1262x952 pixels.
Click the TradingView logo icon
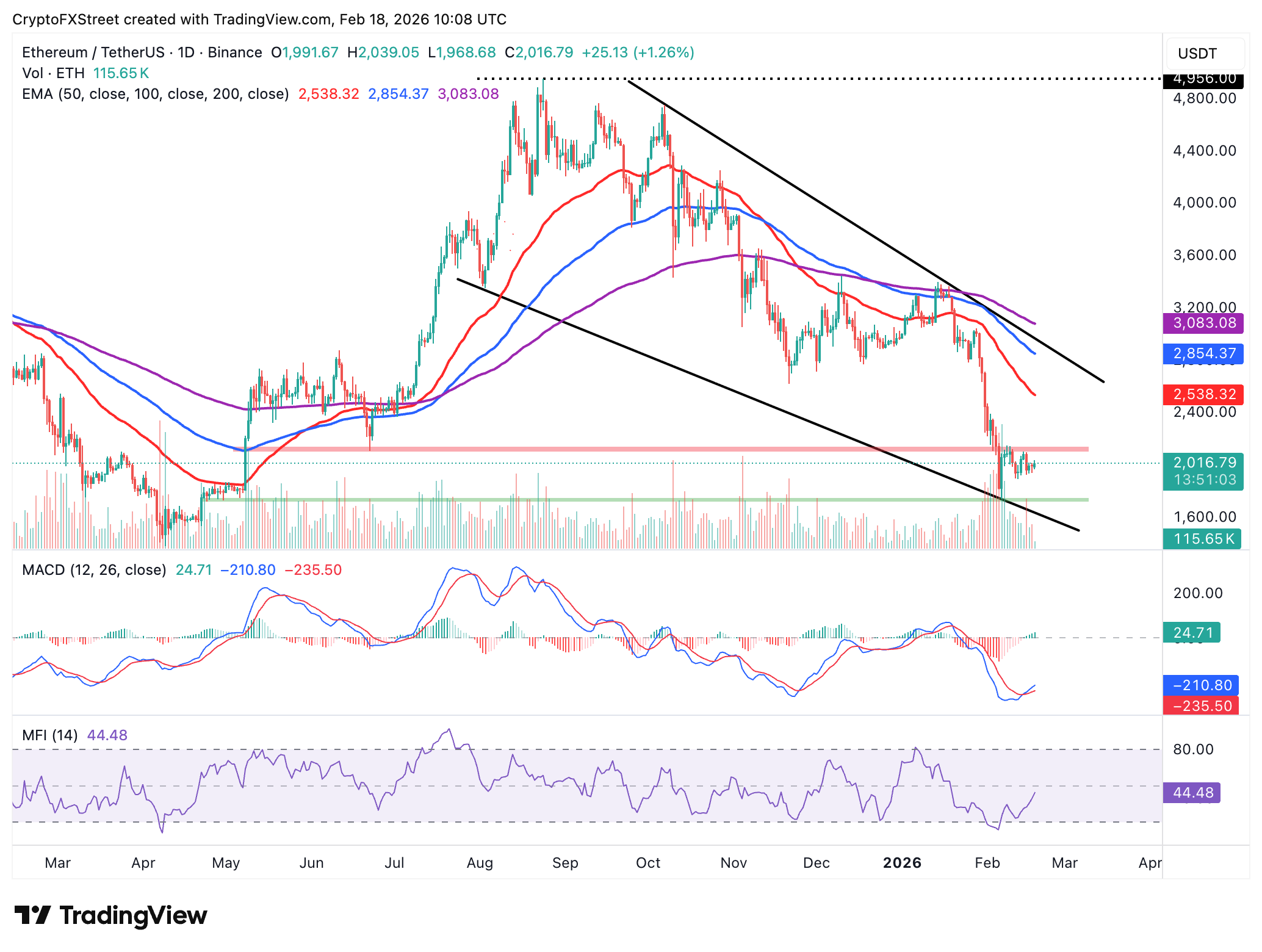pyautogui.click(x=32, y=915)
